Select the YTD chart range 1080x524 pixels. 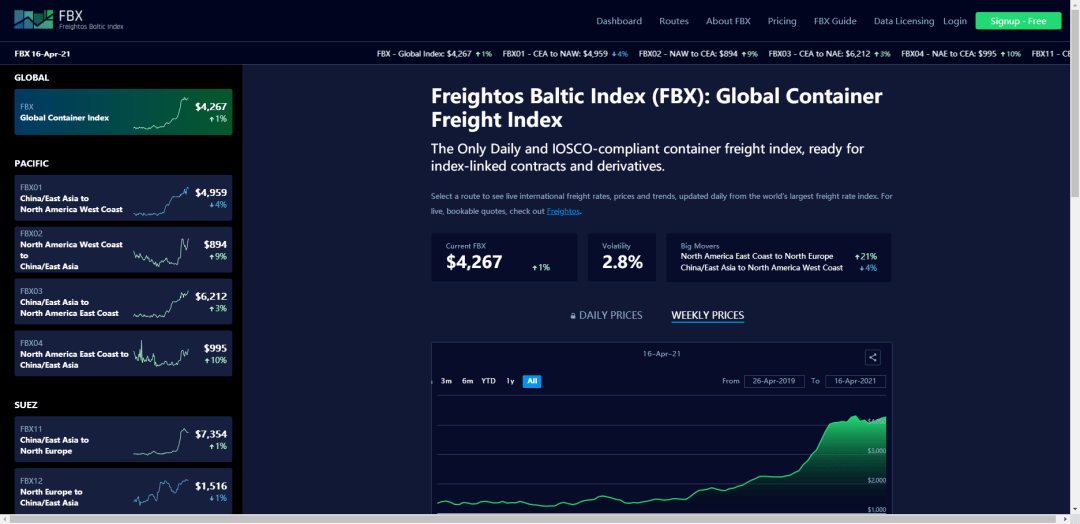[x=488, y=381]
